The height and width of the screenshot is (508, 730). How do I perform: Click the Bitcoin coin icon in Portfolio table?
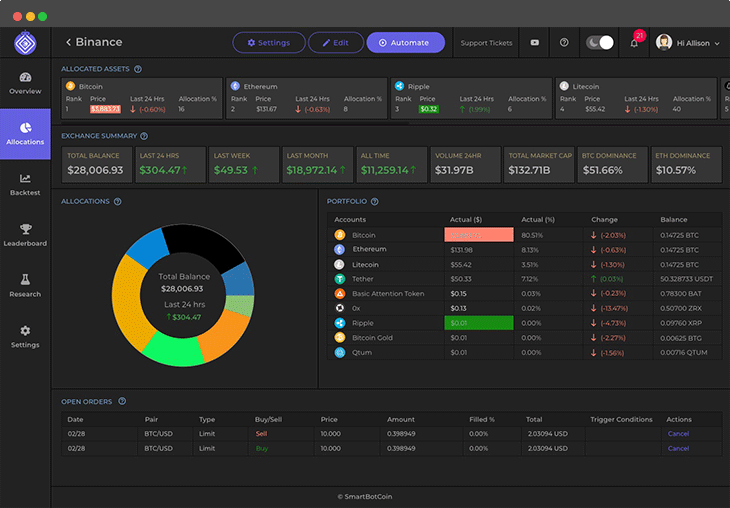tap(340, 235)
